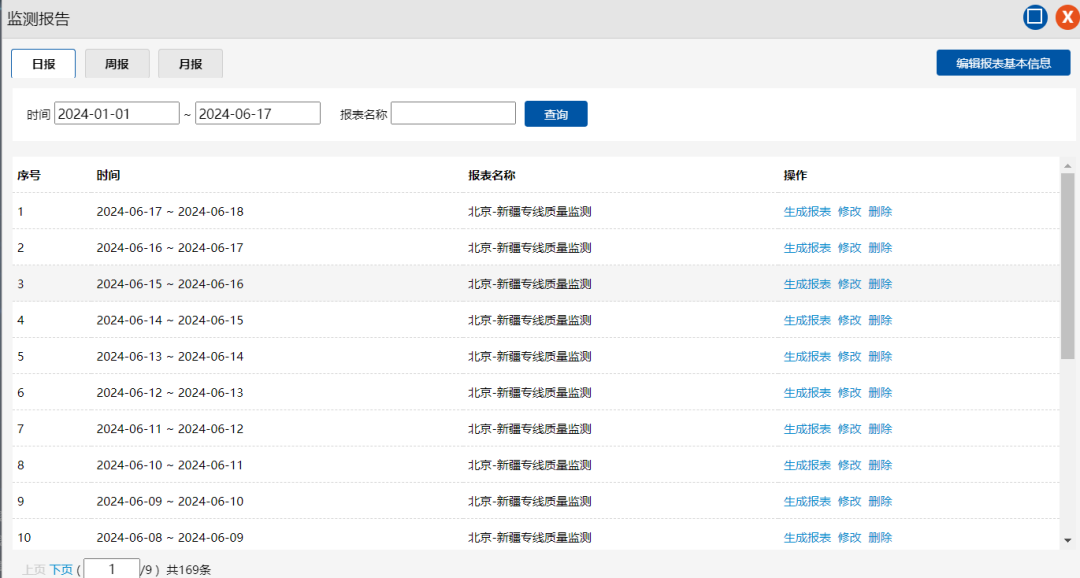
Task: Click 删除 for row 3
Action: pos(880,284)
